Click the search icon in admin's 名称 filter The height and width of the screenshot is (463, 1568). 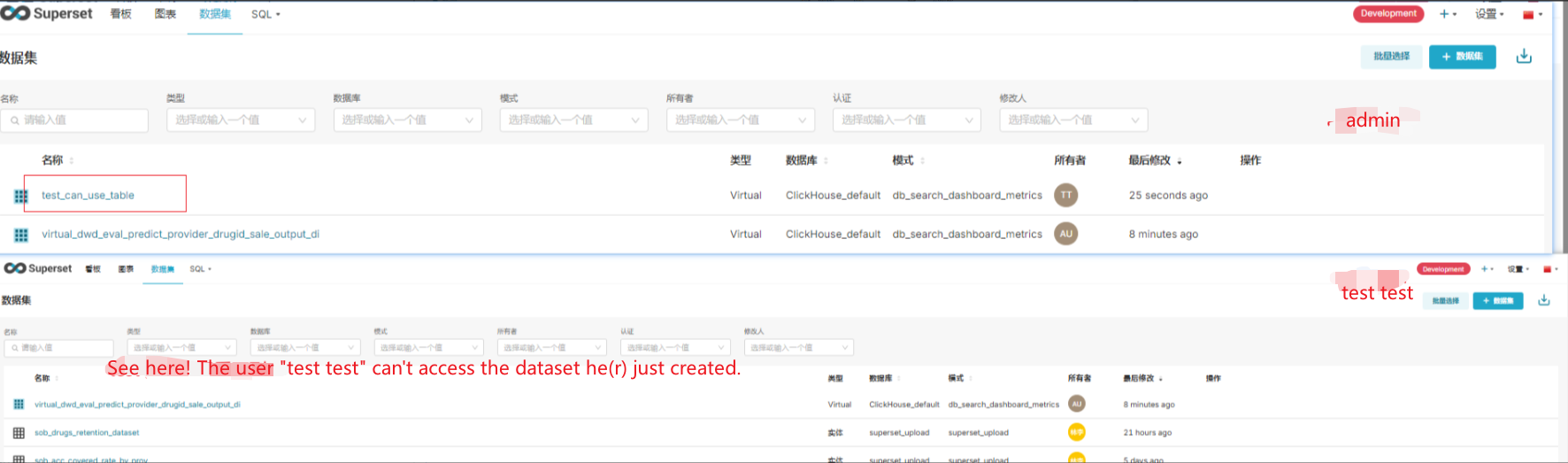coord(15,120)
